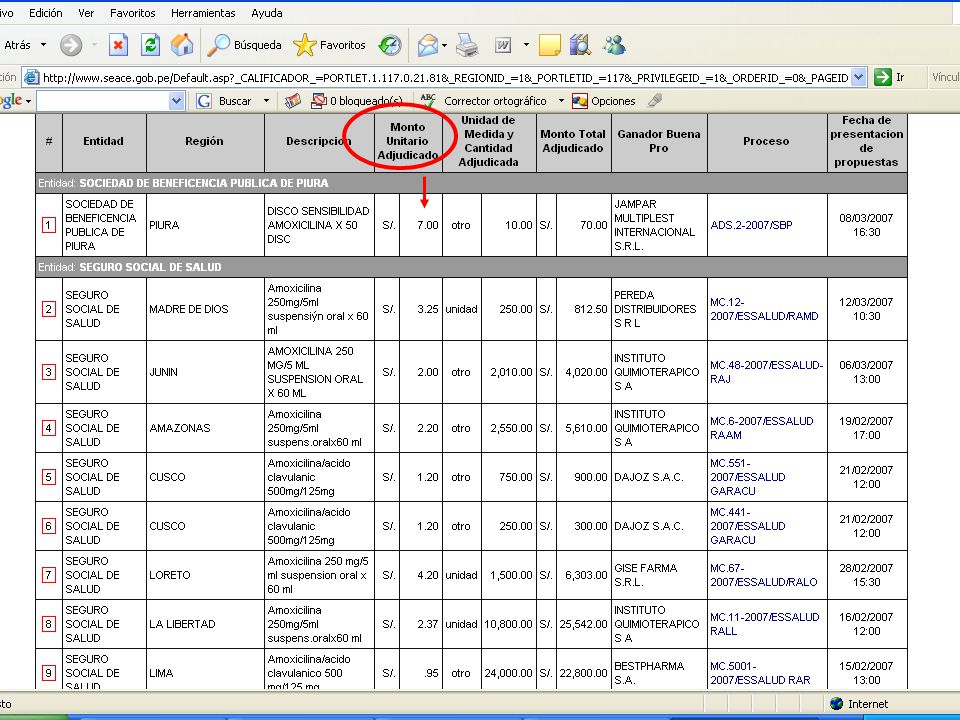Open process link ADS.2-2007/SBP
960x720 pixels.
click(x=751, y=225)
